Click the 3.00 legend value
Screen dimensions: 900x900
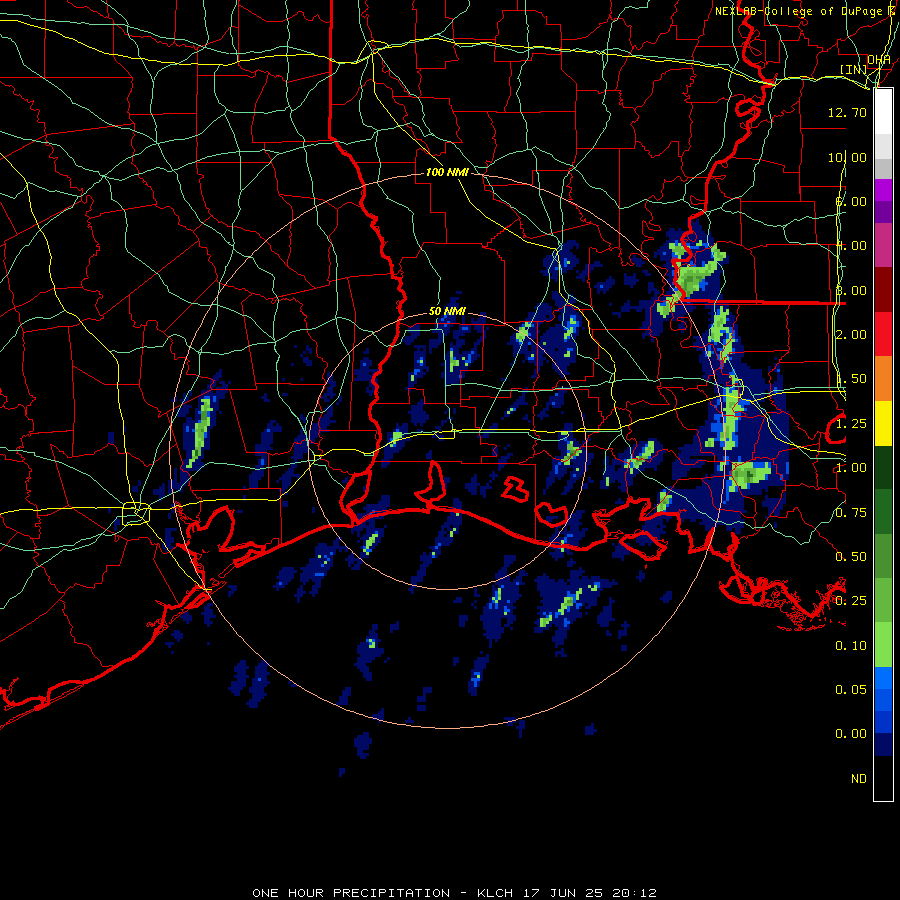(851, 290)
